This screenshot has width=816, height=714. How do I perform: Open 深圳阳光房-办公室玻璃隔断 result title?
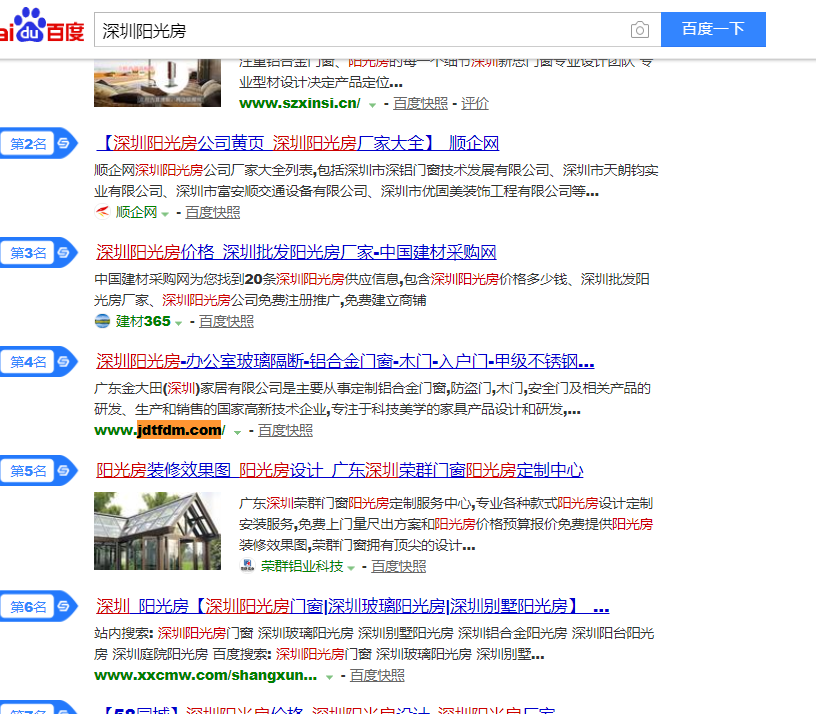(x=345, y=361)
